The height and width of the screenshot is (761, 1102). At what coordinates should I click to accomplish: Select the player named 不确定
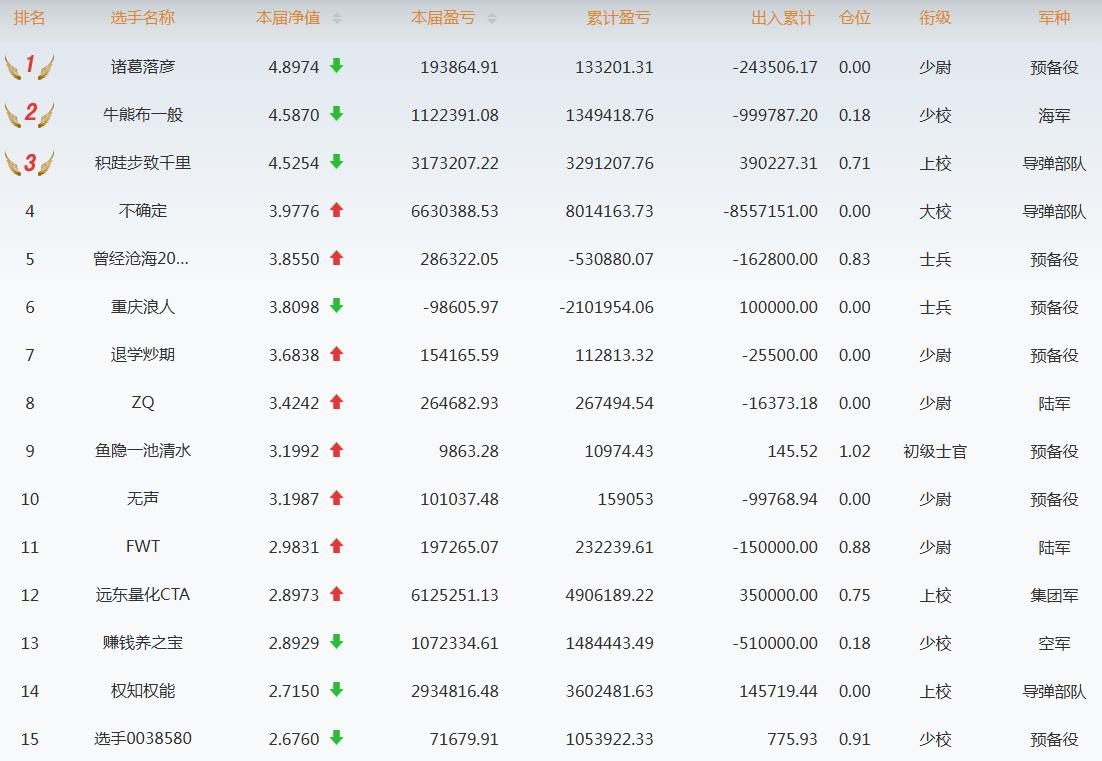pos(142,211)
